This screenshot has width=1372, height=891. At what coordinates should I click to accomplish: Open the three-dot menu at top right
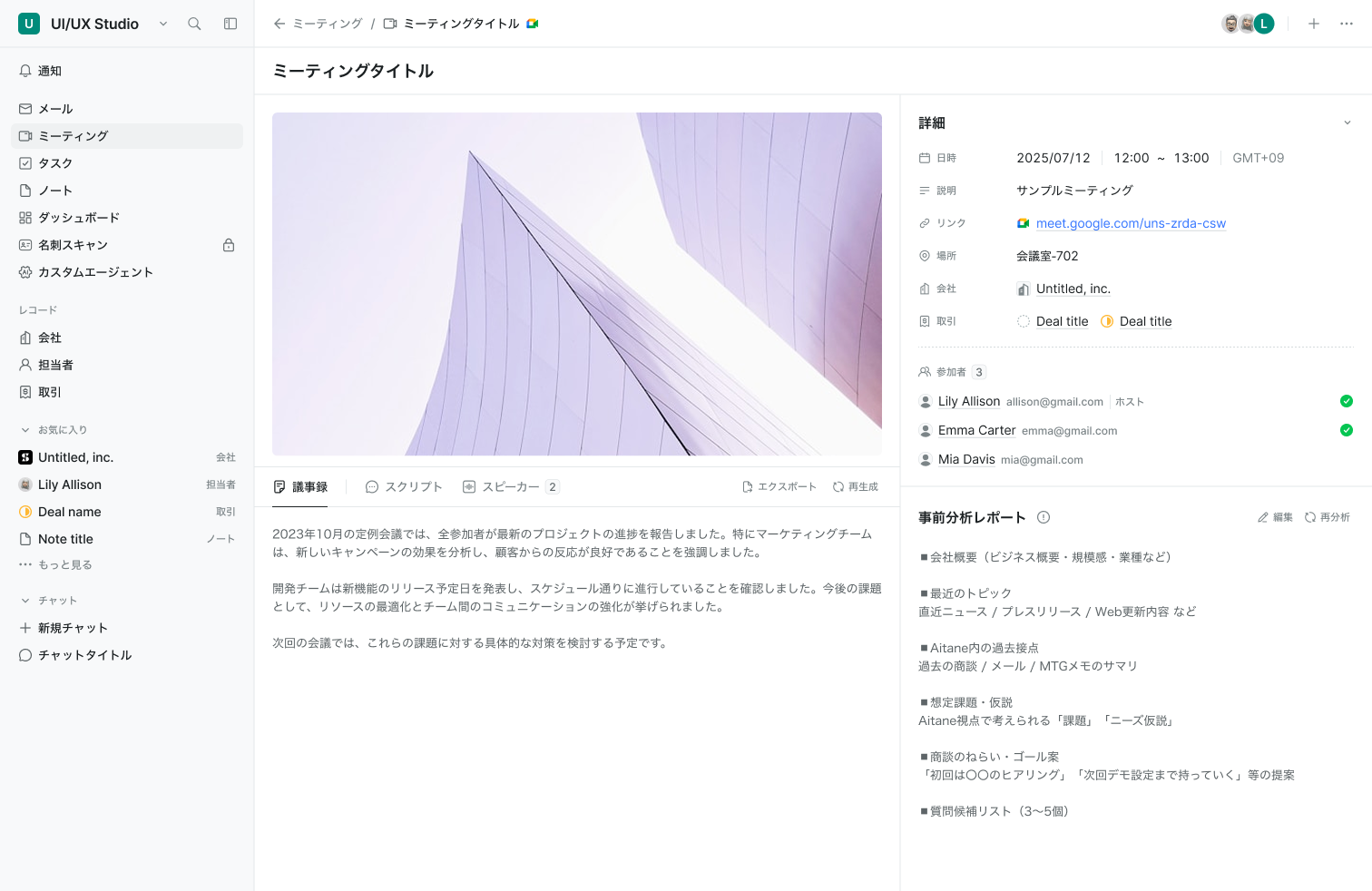[1347, 24]
